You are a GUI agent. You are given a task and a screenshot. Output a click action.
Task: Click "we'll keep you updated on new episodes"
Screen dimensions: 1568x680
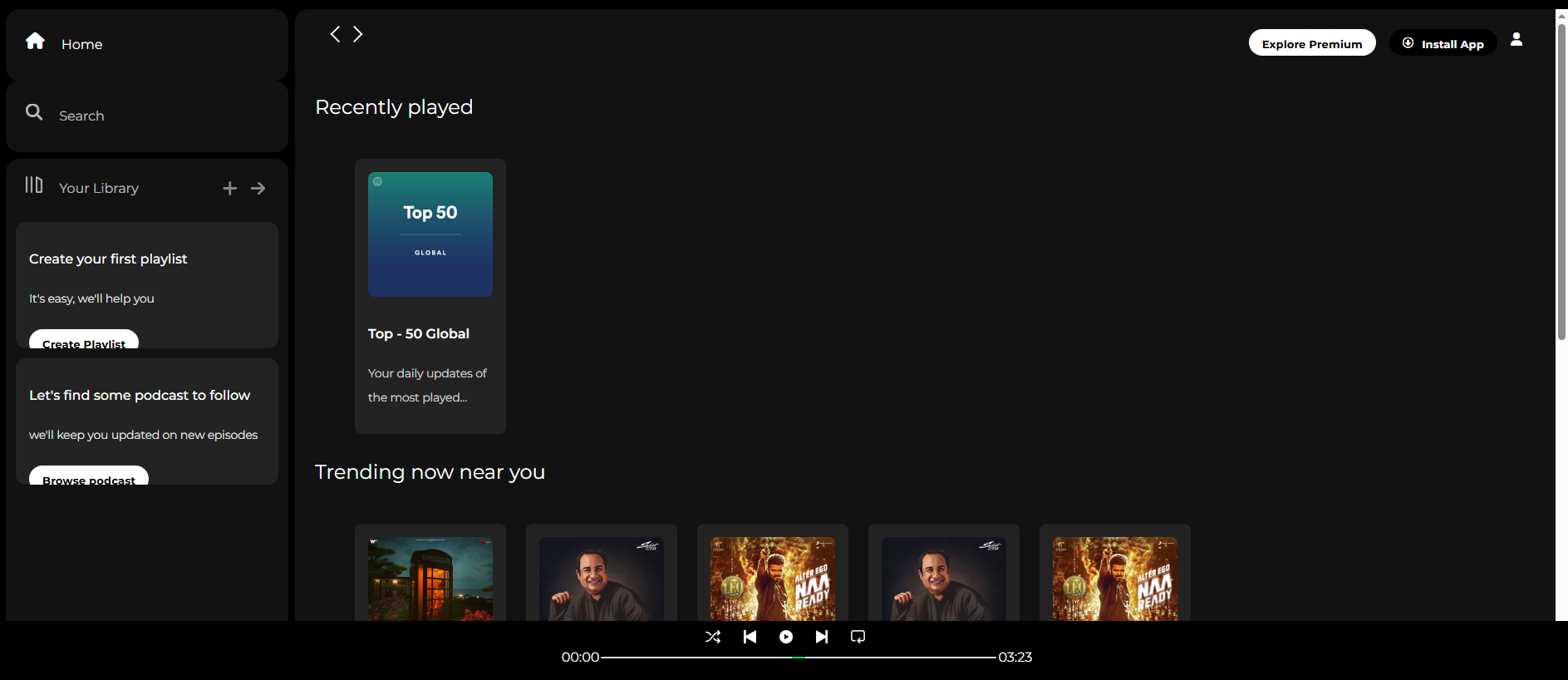coord(143,435)
